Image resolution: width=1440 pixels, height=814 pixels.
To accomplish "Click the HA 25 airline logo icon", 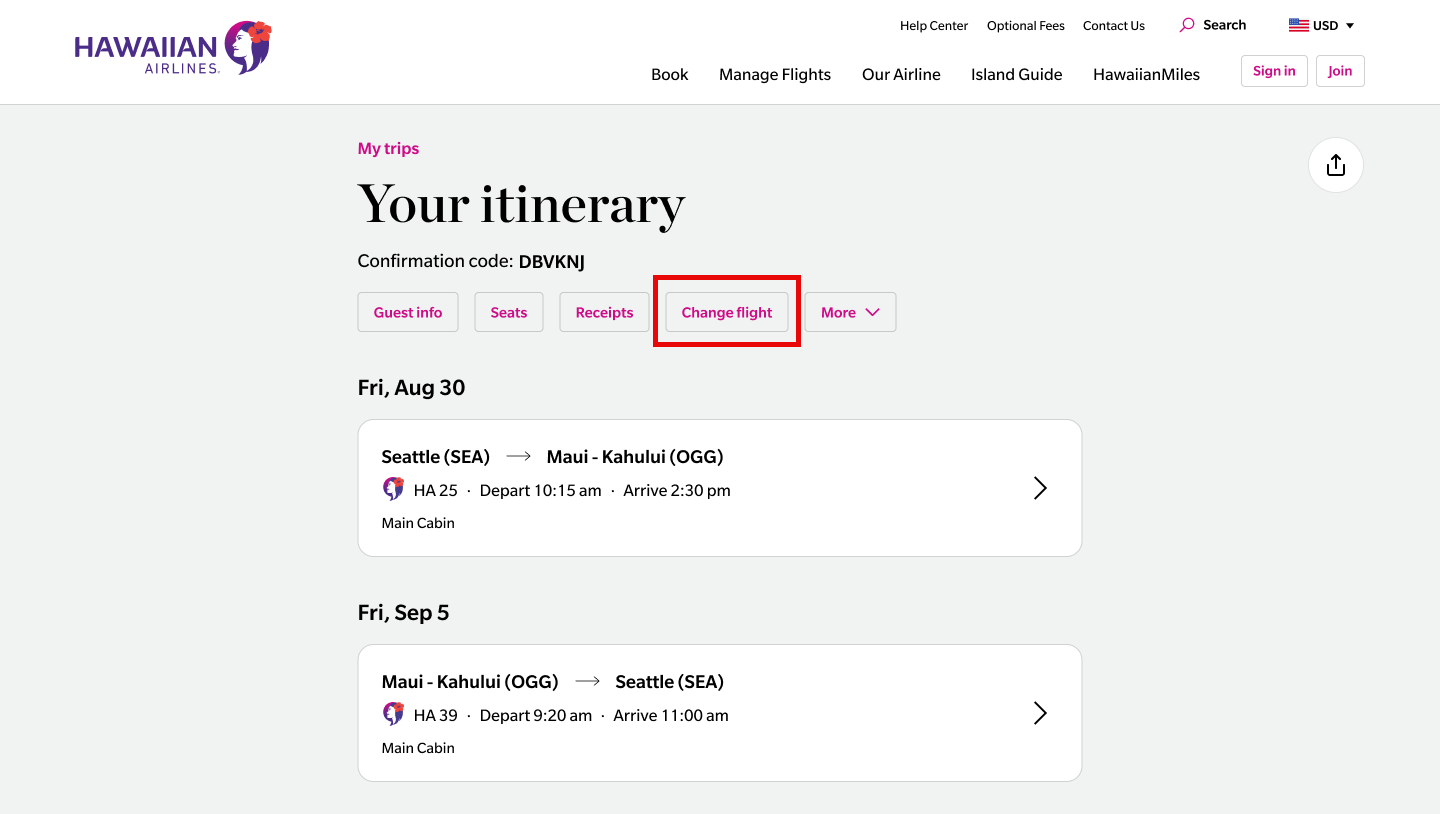I will tap(393, 489).
